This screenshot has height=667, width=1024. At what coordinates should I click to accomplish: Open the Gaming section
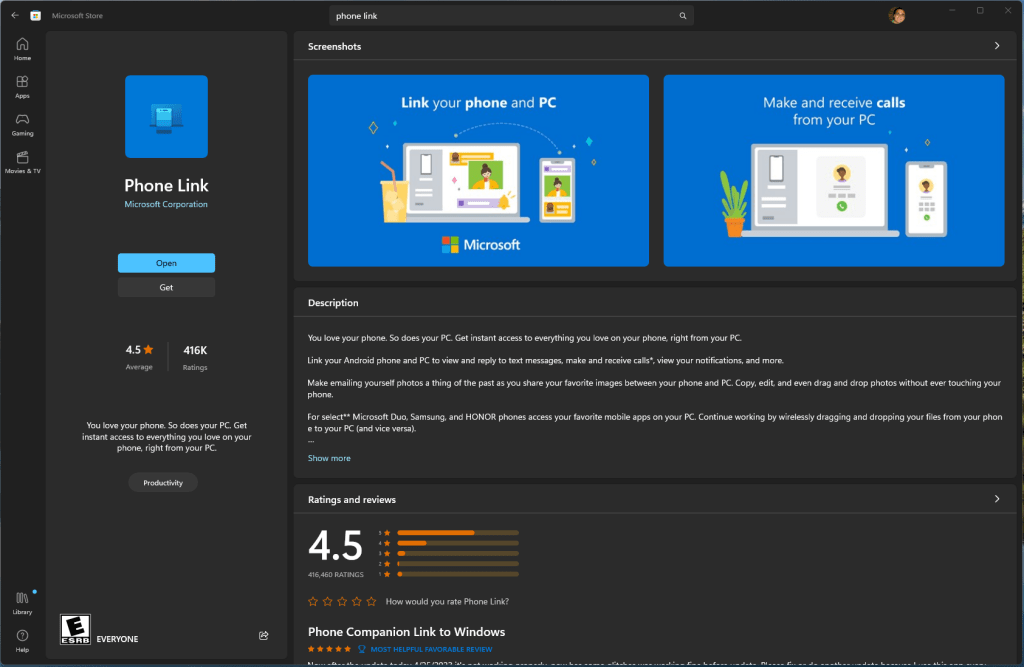click(22, 124)
